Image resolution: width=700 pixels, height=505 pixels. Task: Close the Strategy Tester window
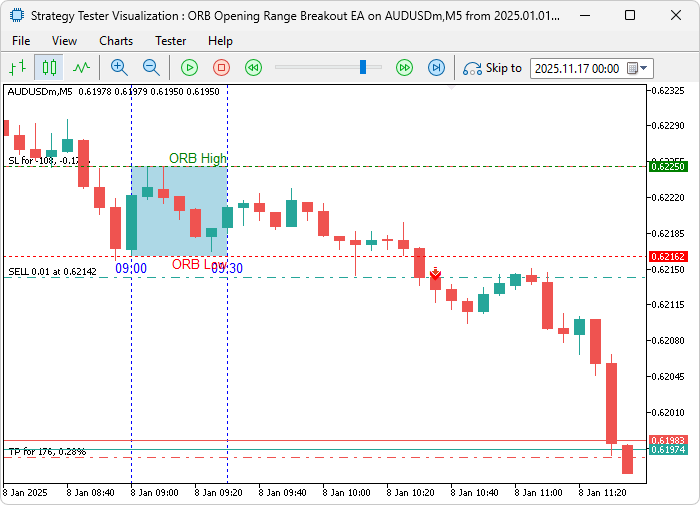point(676,16)
